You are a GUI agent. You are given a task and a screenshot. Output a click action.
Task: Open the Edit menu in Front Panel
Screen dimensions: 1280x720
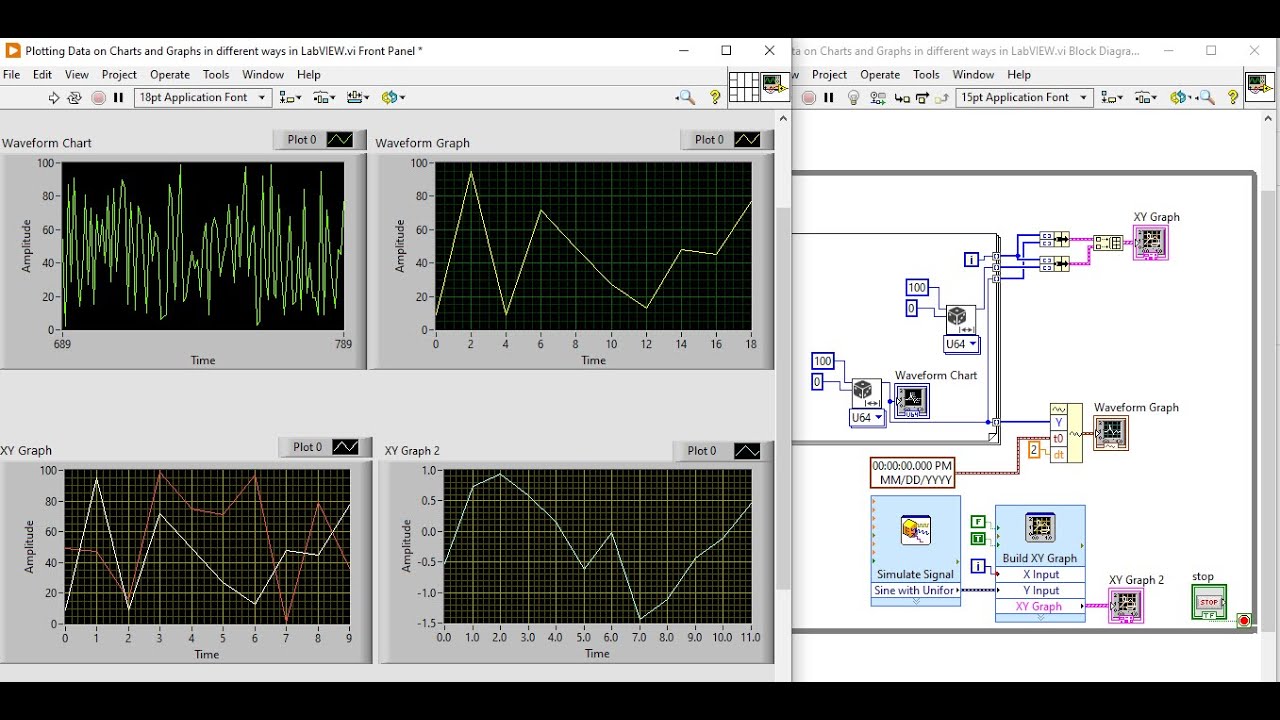coord(42,75)
